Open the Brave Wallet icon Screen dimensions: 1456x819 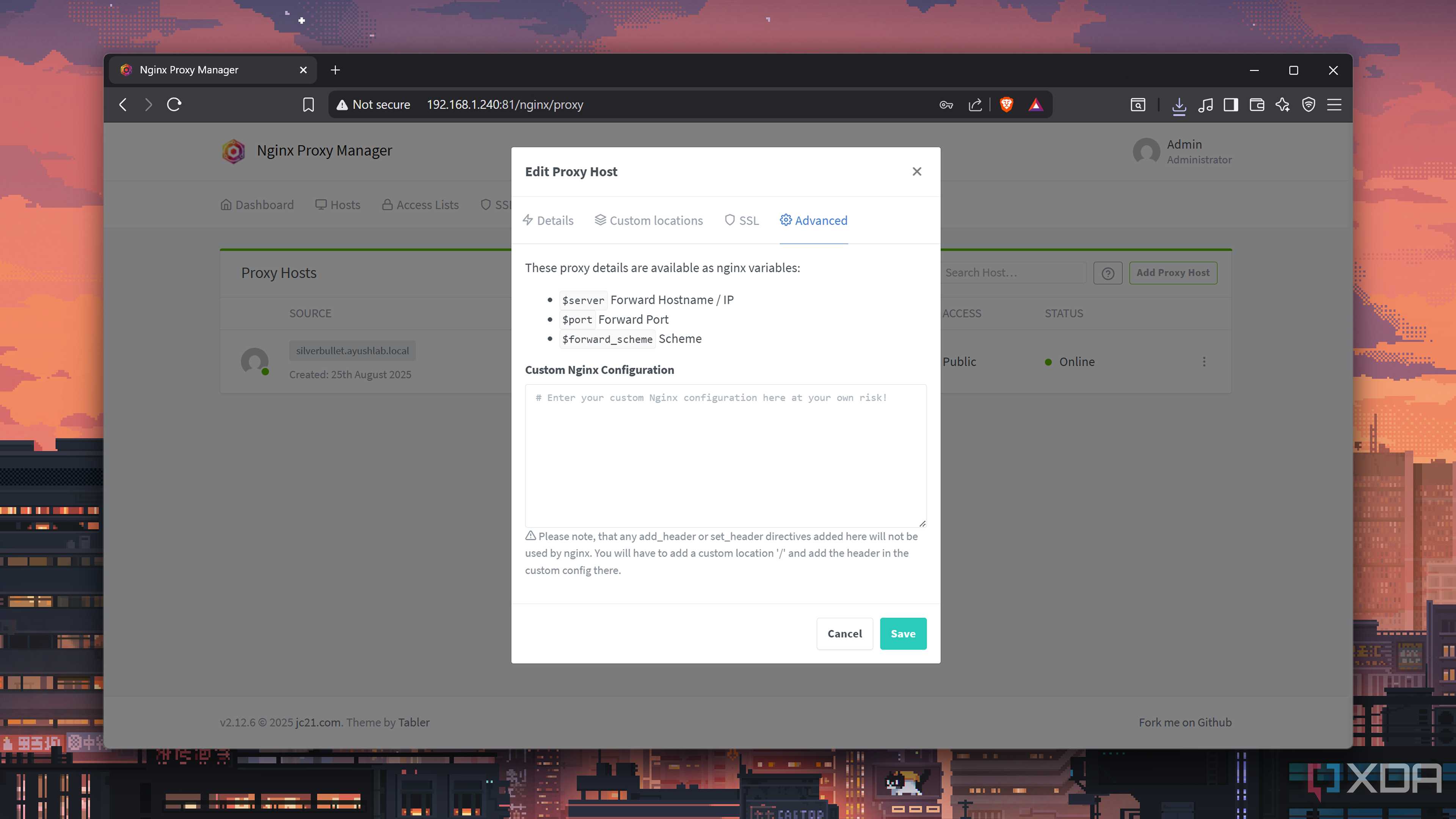click(x=1257, y=105)
